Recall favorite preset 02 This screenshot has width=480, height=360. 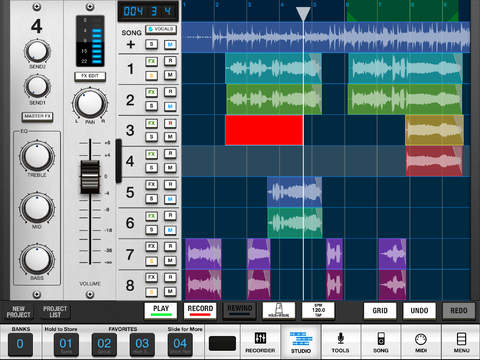104,344
